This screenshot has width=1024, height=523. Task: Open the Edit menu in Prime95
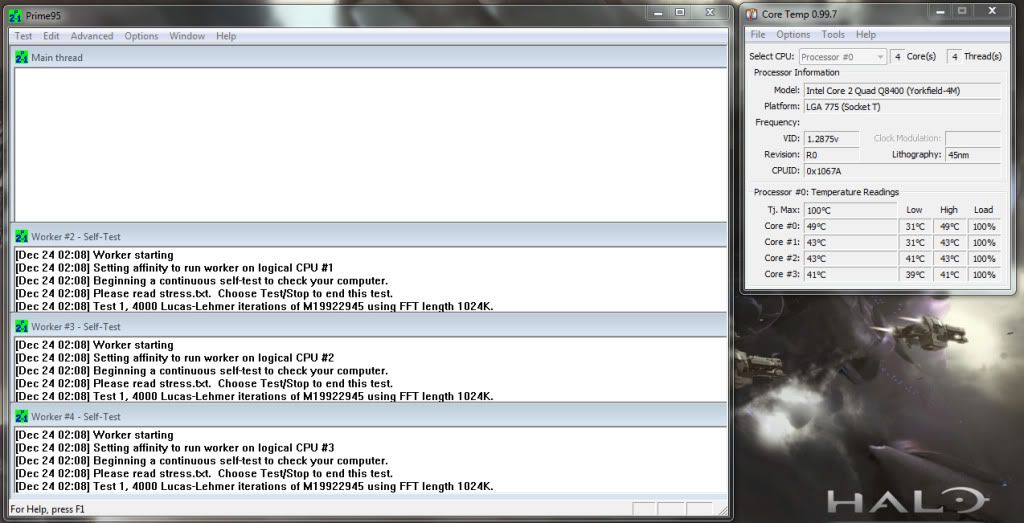(x=51, y=36)
